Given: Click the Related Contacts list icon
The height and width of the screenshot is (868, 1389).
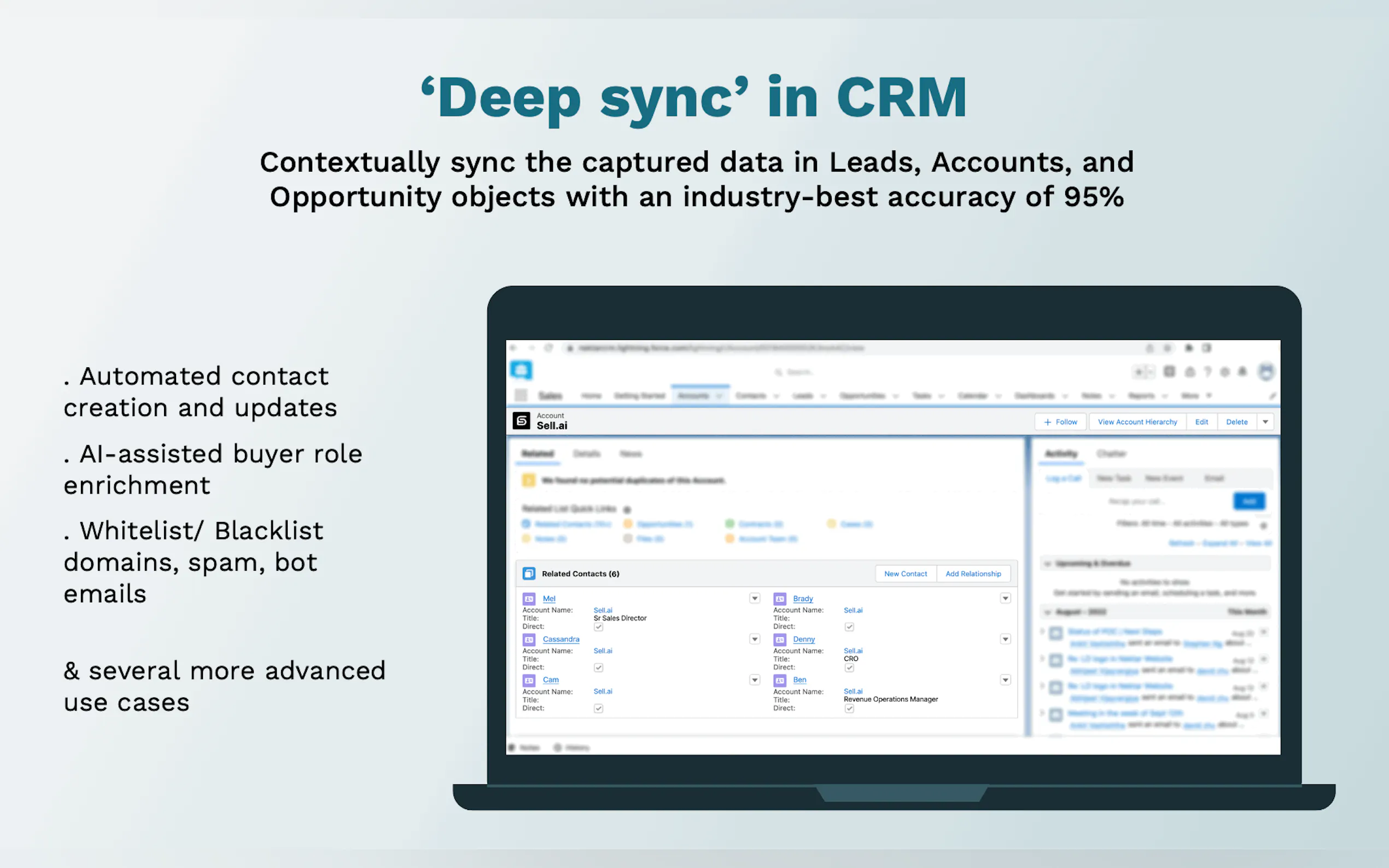Looking at the screenshot, I should [529, 573].
